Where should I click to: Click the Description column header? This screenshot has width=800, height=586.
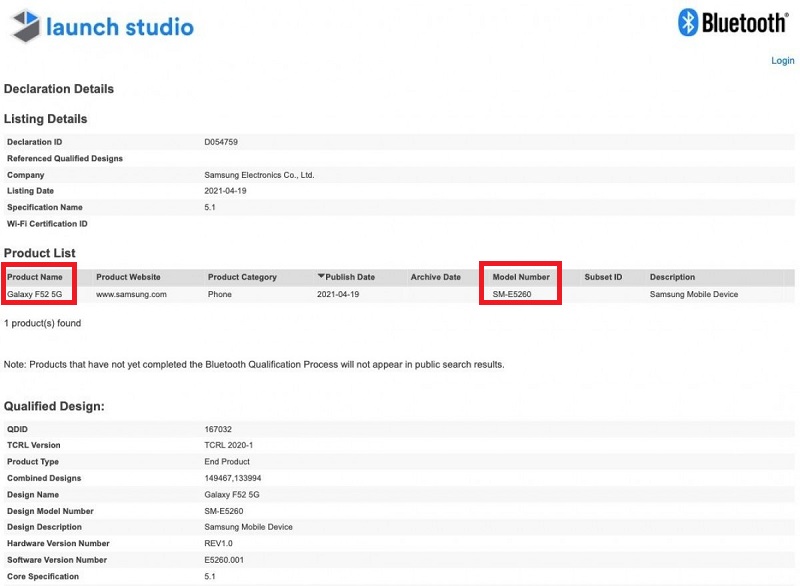[672, 277]
